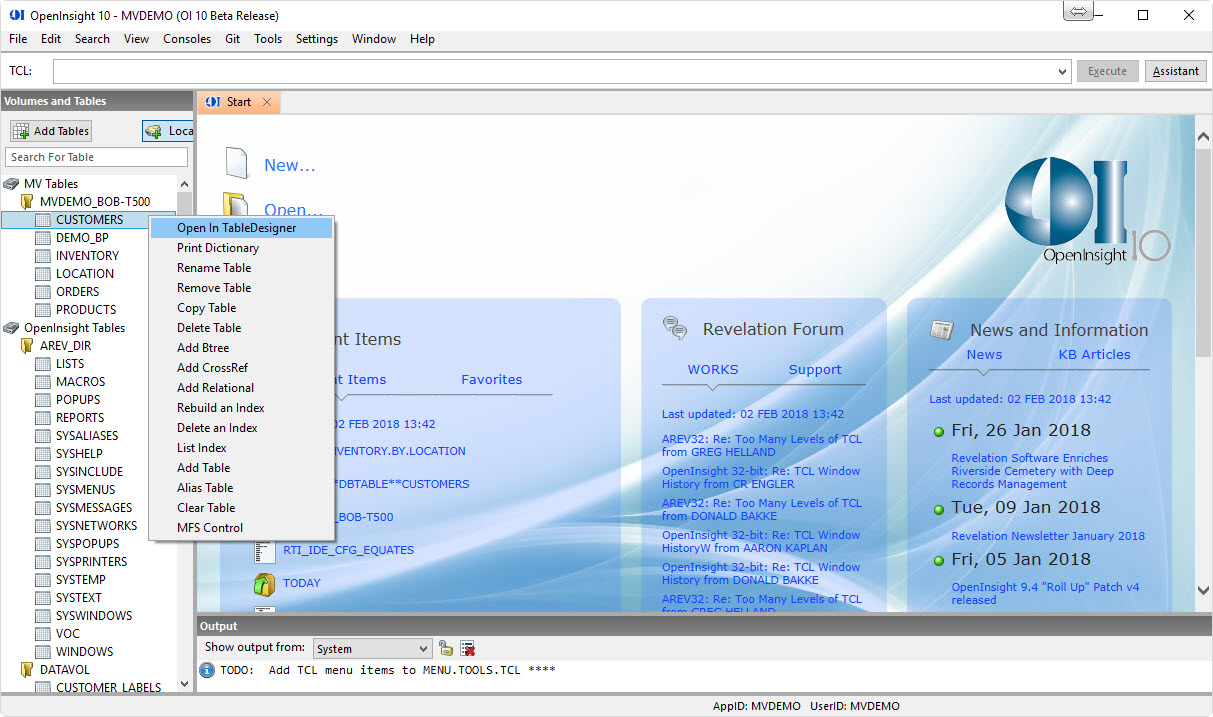
Task: Open the Settings menu
Action: click(x=317, y=39)
